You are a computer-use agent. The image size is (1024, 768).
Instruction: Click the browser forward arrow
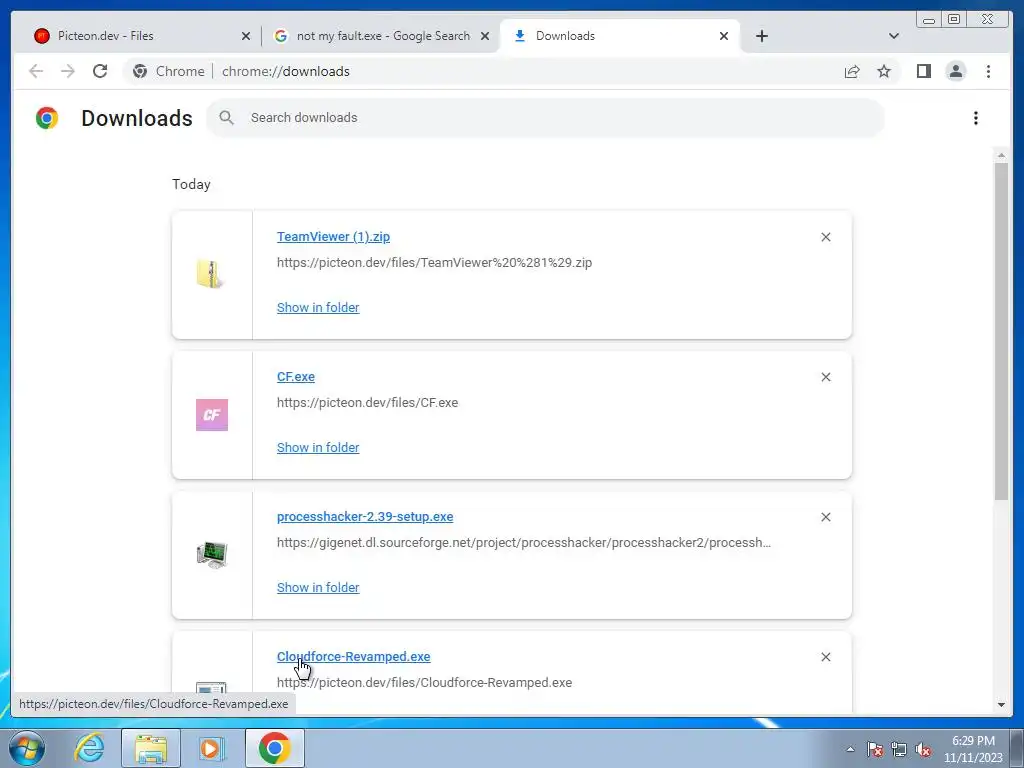(67, 71)
